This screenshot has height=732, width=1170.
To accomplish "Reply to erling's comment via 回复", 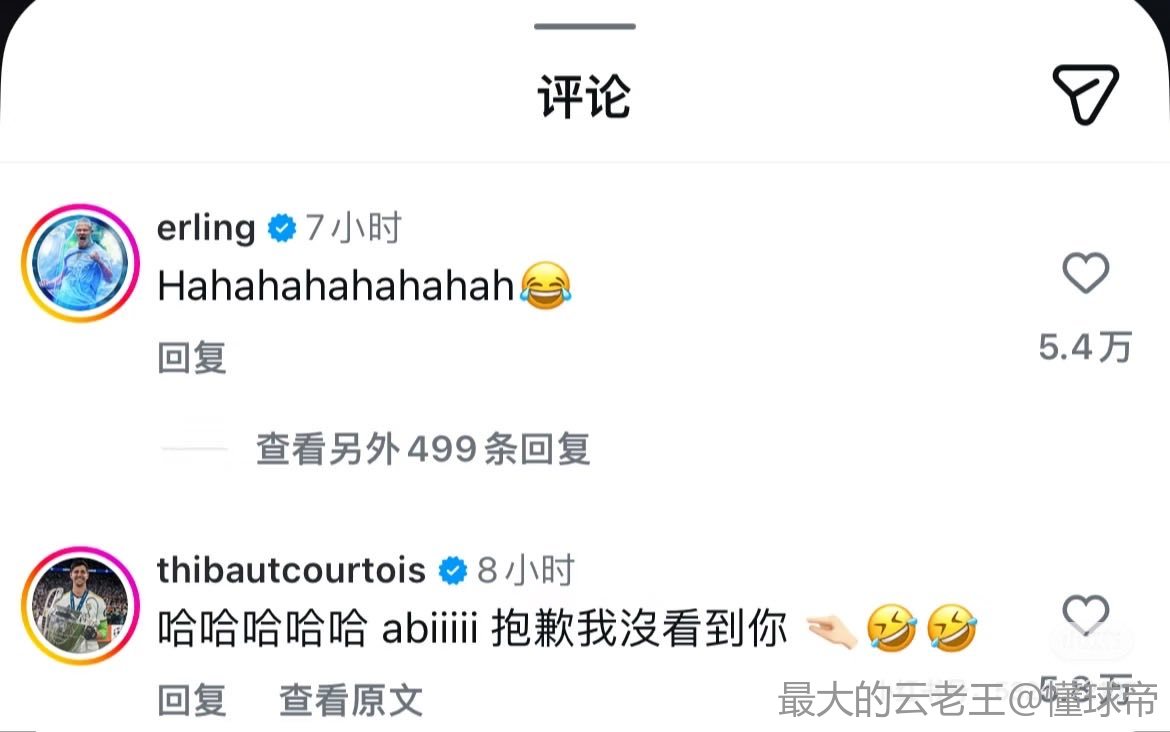I will pyautogui.click(x=192, y=357).
